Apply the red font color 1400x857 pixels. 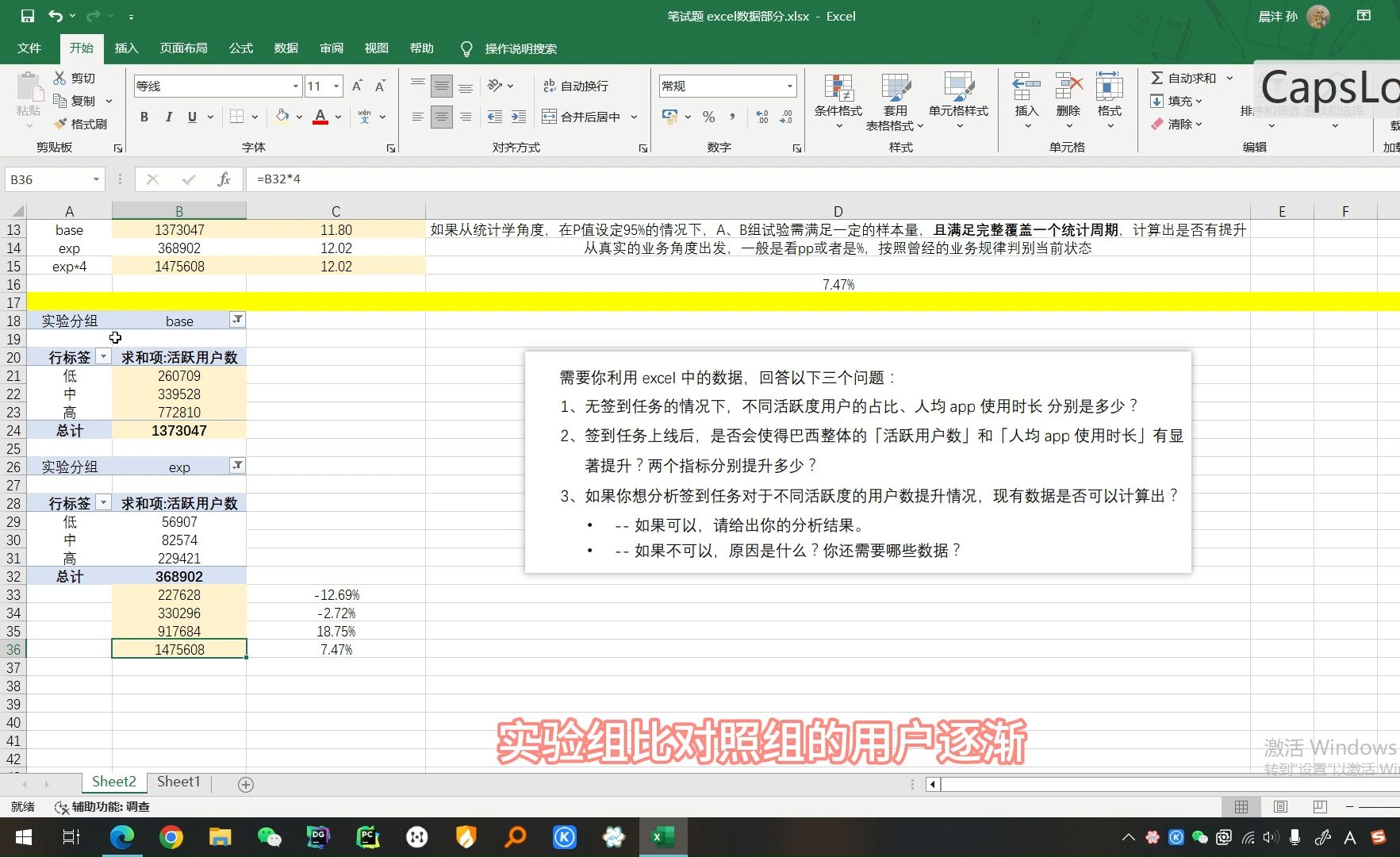[x=320, y=117]
